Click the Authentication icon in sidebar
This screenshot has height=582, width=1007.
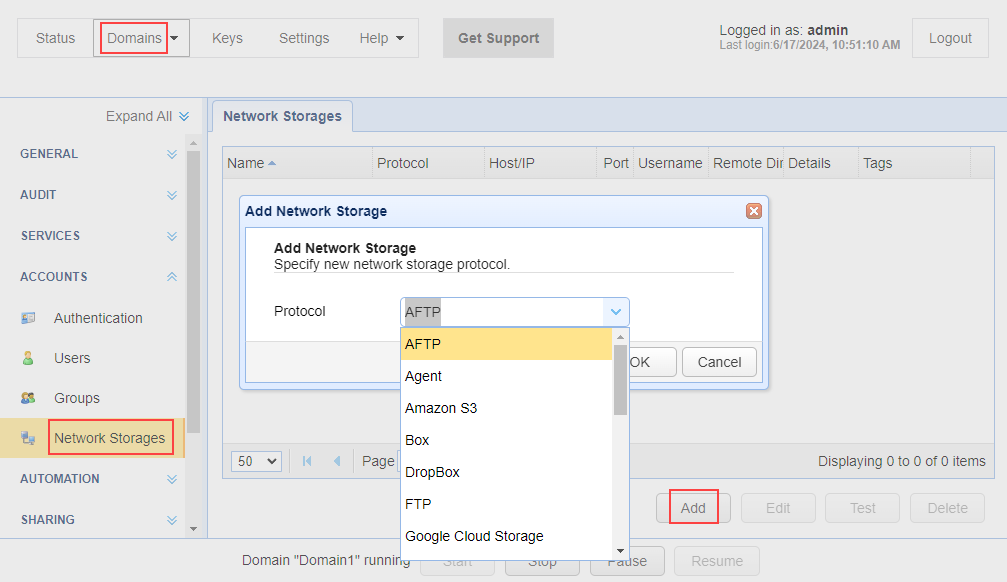coord(28,318)
